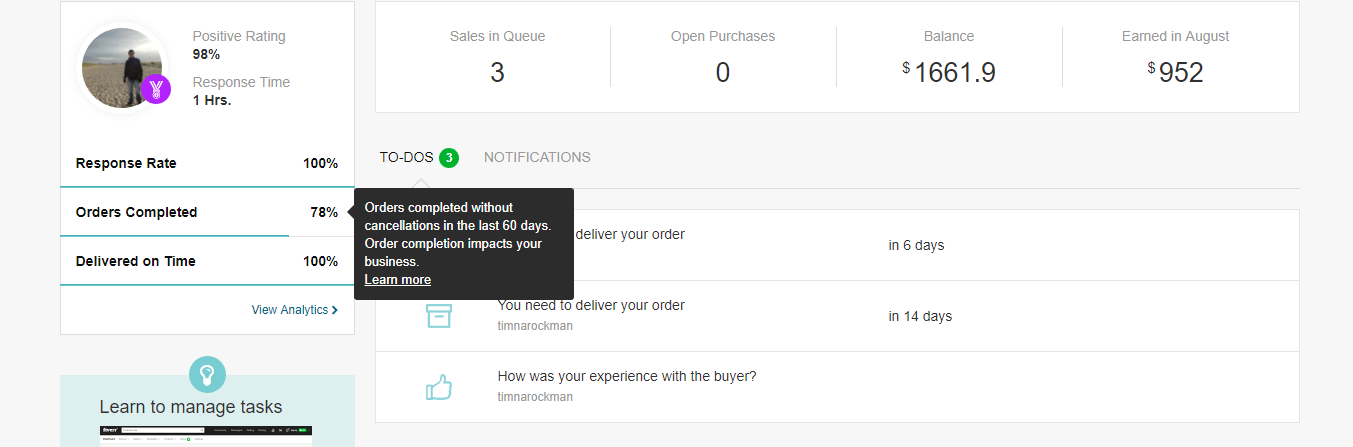The width and height of the screenshot is (1353, 447).
Task: Click the green to-dos count badge
Action: point(449,158)
